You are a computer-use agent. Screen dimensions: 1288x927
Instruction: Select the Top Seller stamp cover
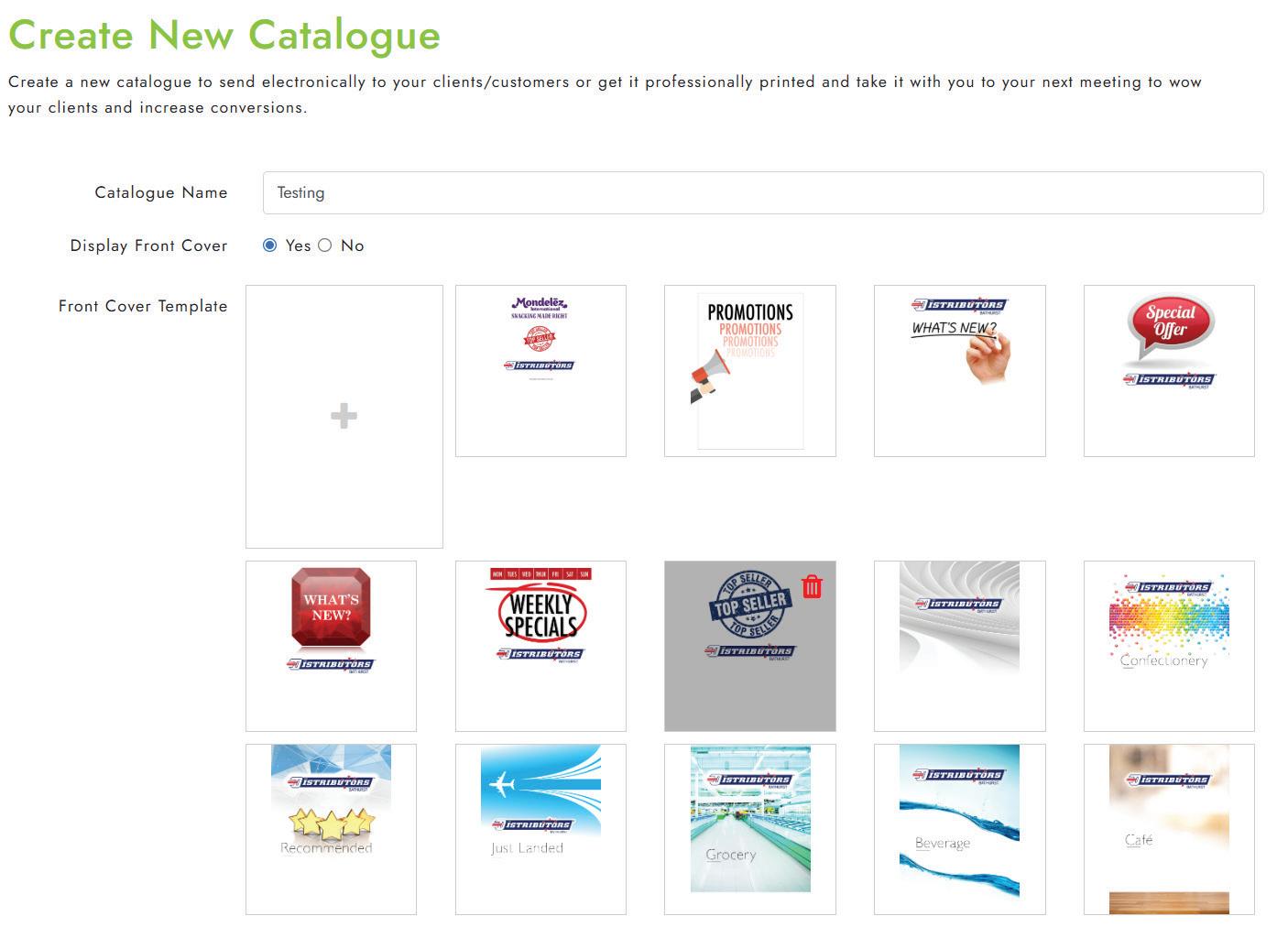749,646
